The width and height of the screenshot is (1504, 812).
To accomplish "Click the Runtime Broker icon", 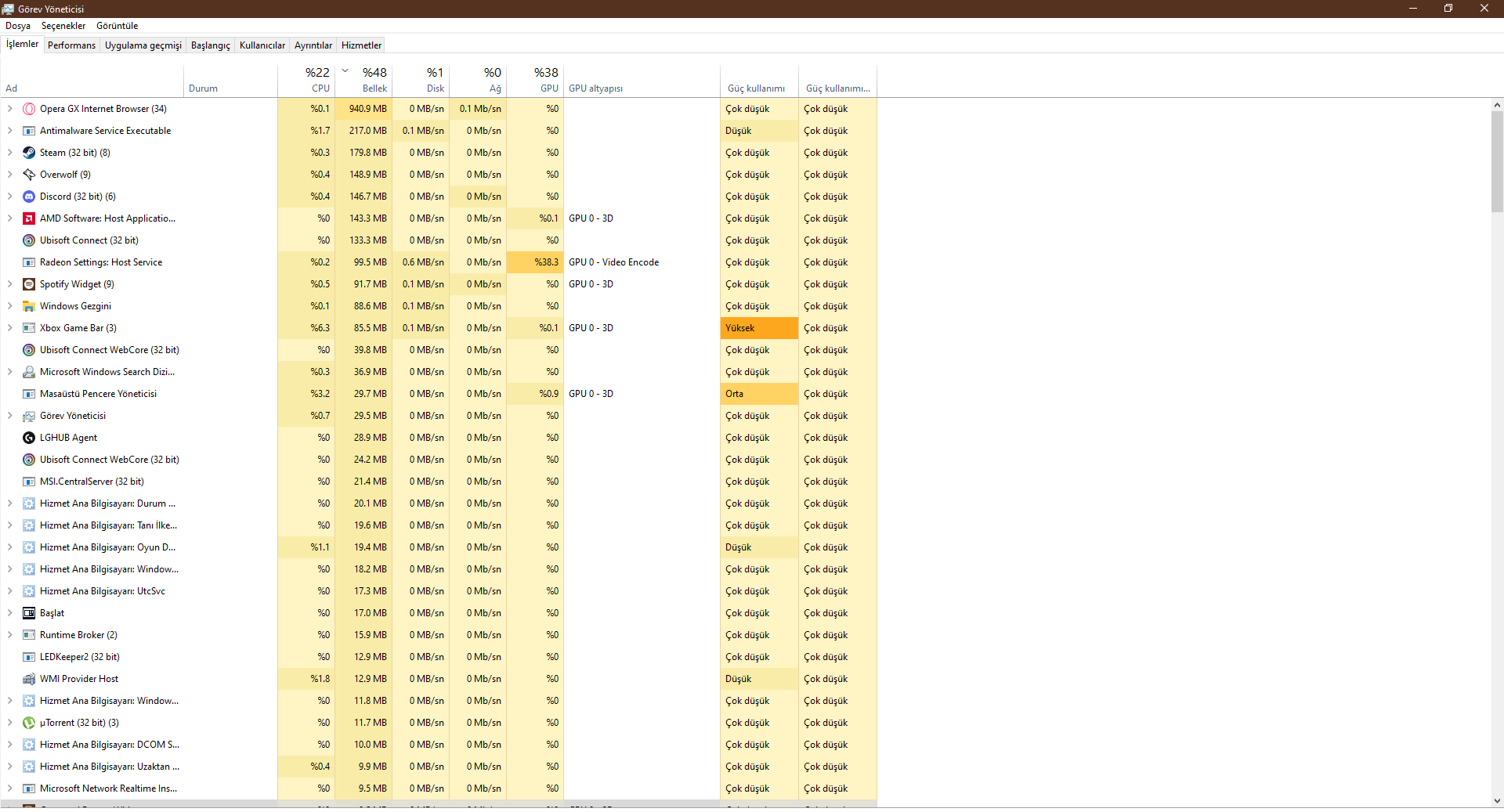I will (29, 635).
